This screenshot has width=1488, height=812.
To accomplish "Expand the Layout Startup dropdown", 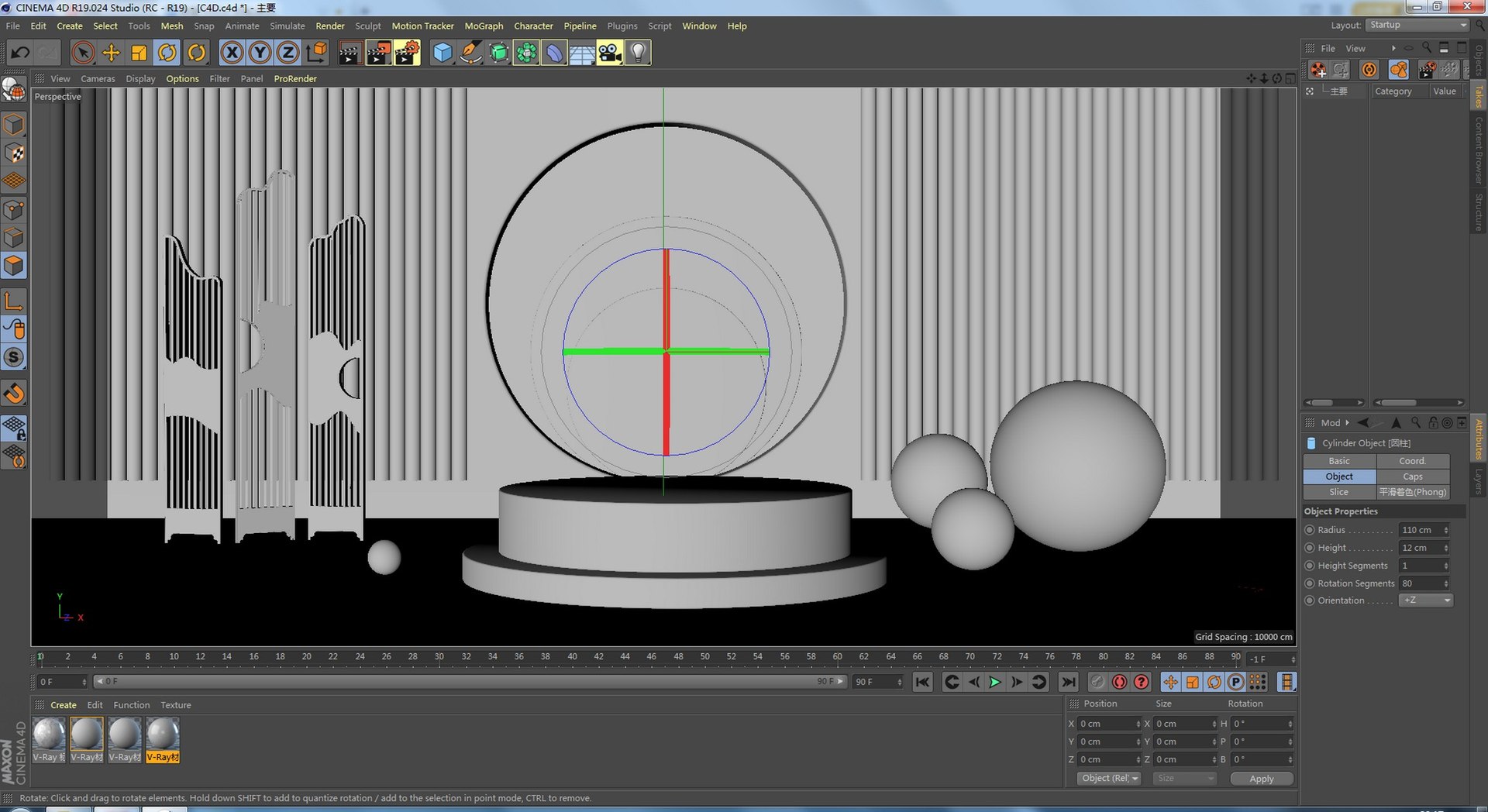I will 1417,26.
